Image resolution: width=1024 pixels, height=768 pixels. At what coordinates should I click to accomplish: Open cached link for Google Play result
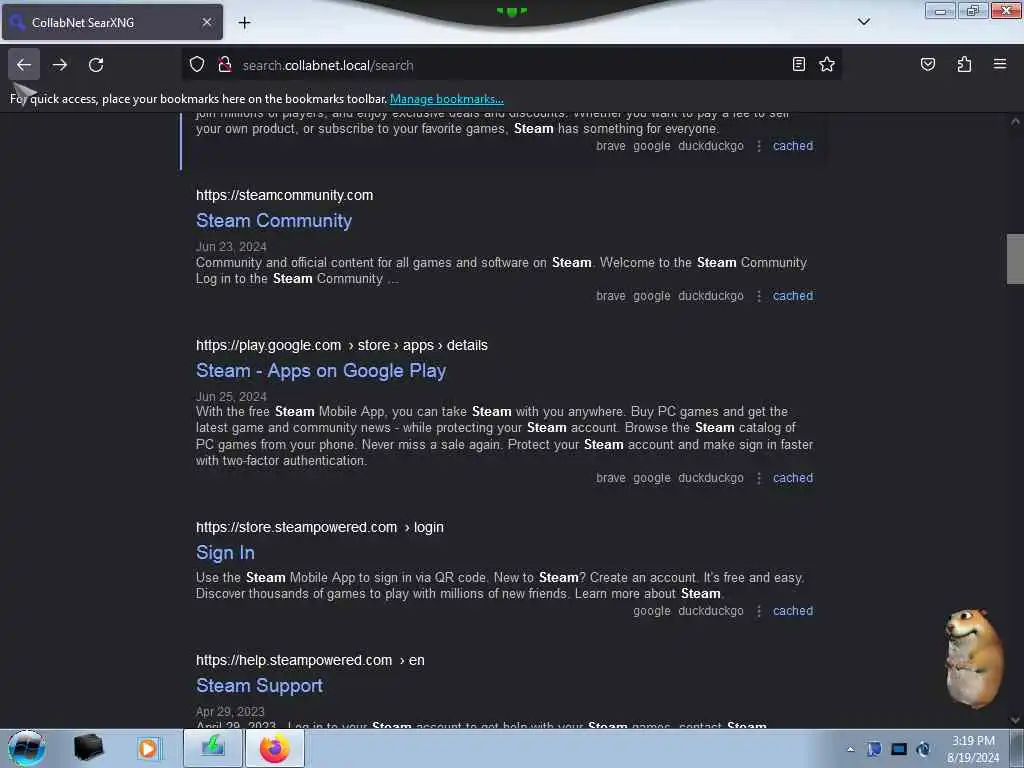793,478
